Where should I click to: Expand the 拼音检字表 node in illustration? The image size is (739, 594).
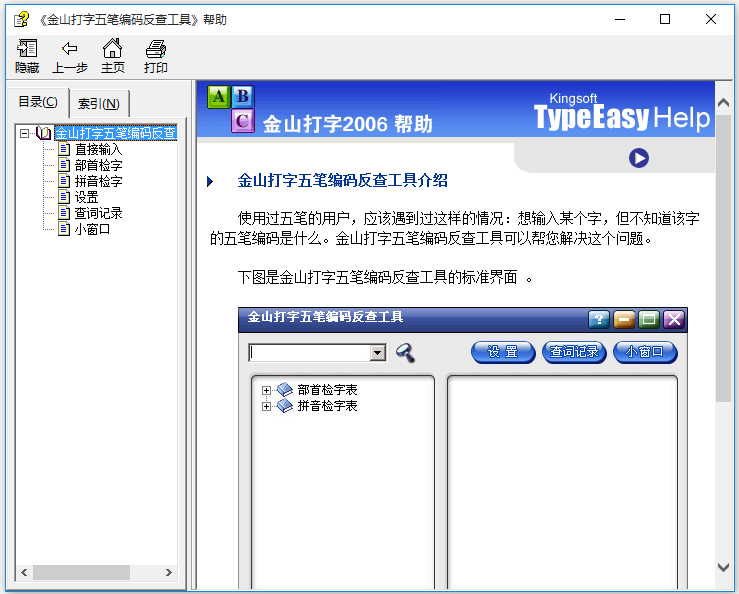point(266,406)
